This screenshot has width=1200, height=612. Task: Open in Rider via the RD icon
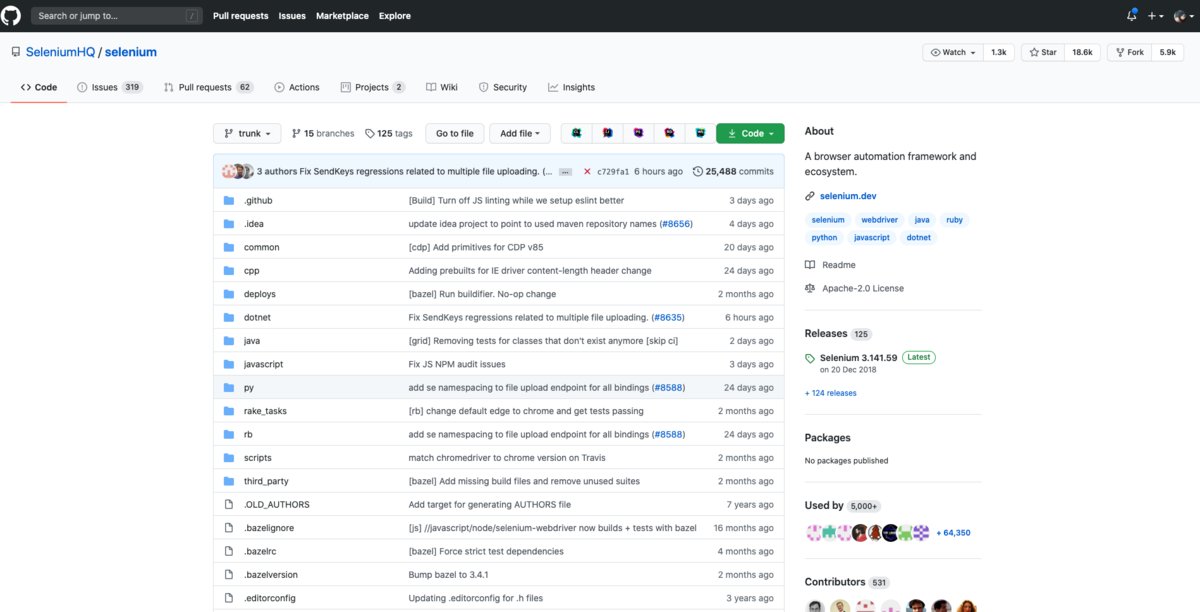[x=669, y=133]
